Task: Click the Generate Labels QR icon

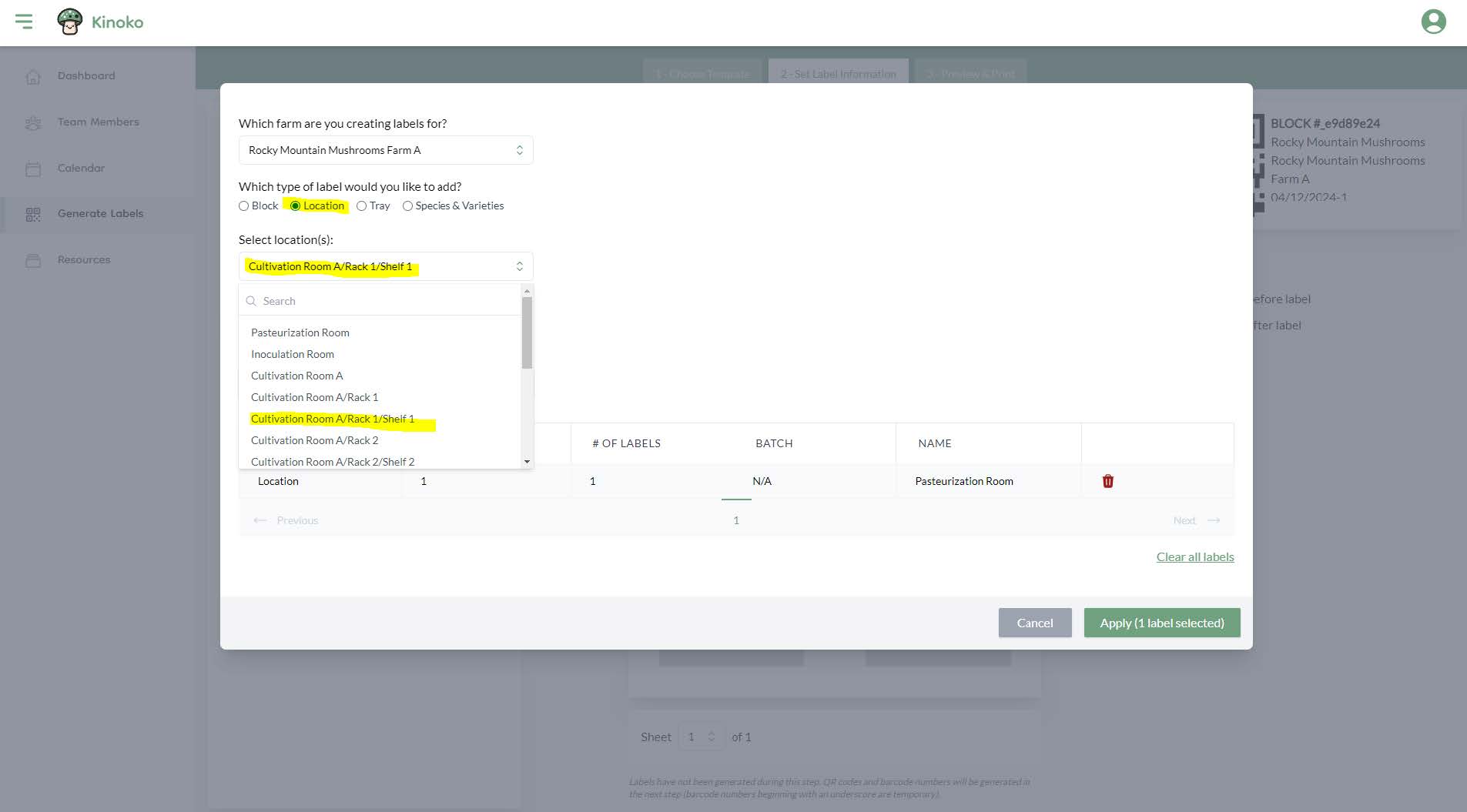Action: (33, 214)
